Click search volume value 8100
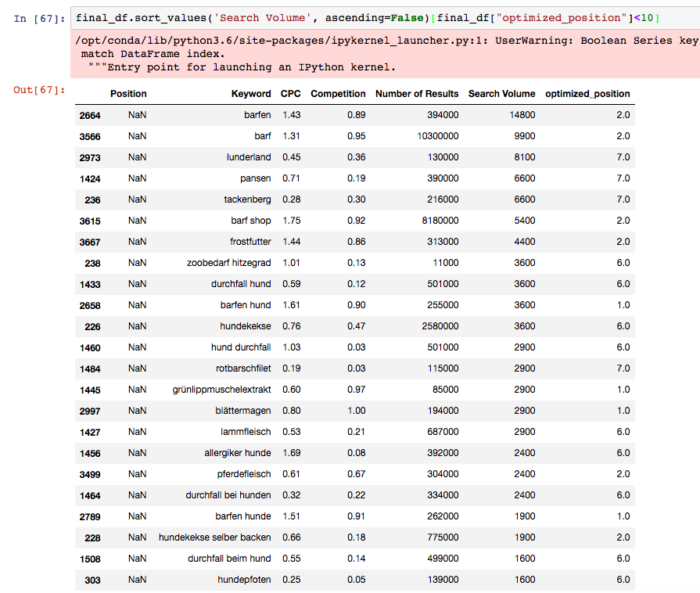The image size is (700, 593). [525, 157]
